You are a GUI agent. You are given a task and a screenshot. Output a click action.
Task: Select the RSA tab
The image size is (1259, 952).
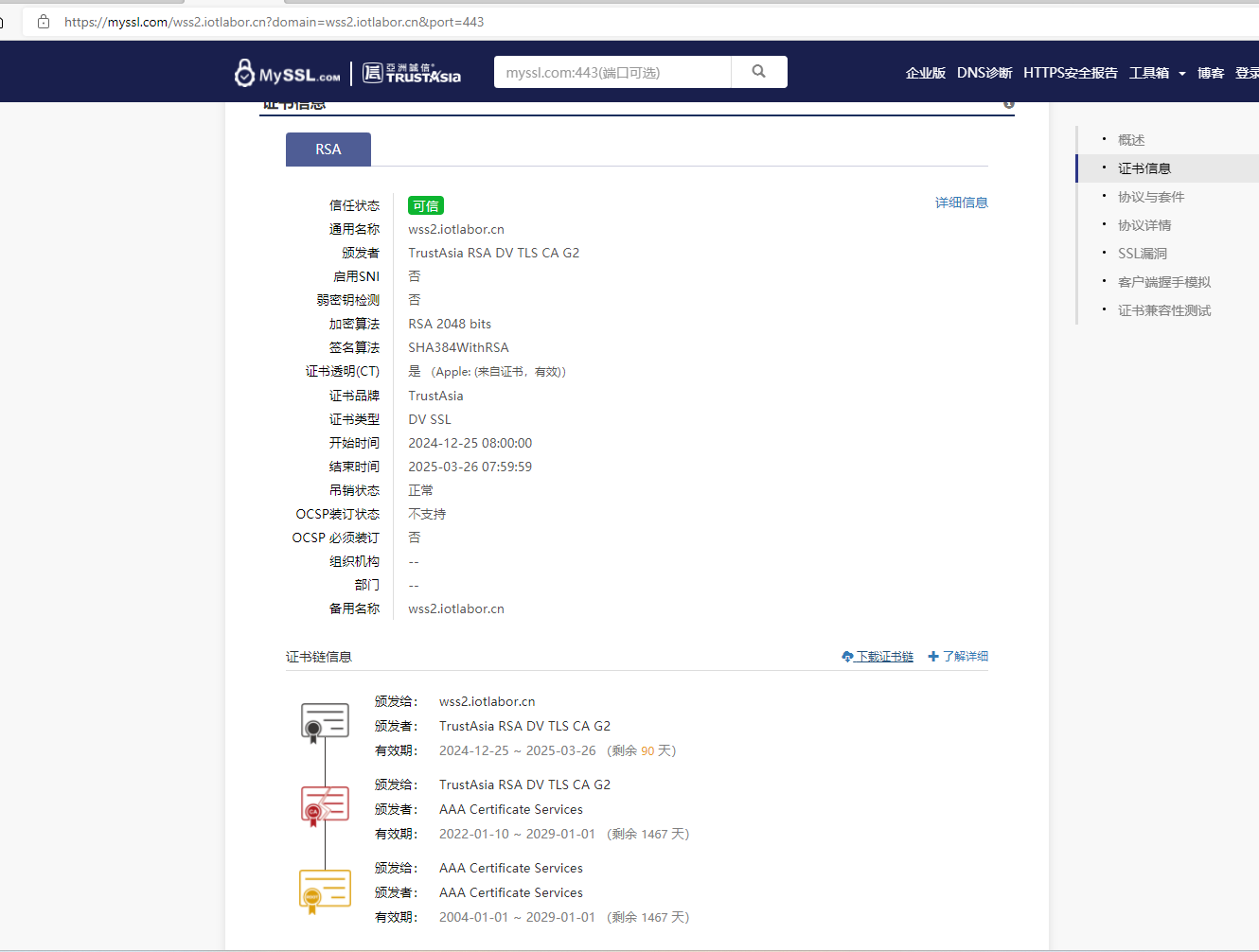click(x=328, y=150)
